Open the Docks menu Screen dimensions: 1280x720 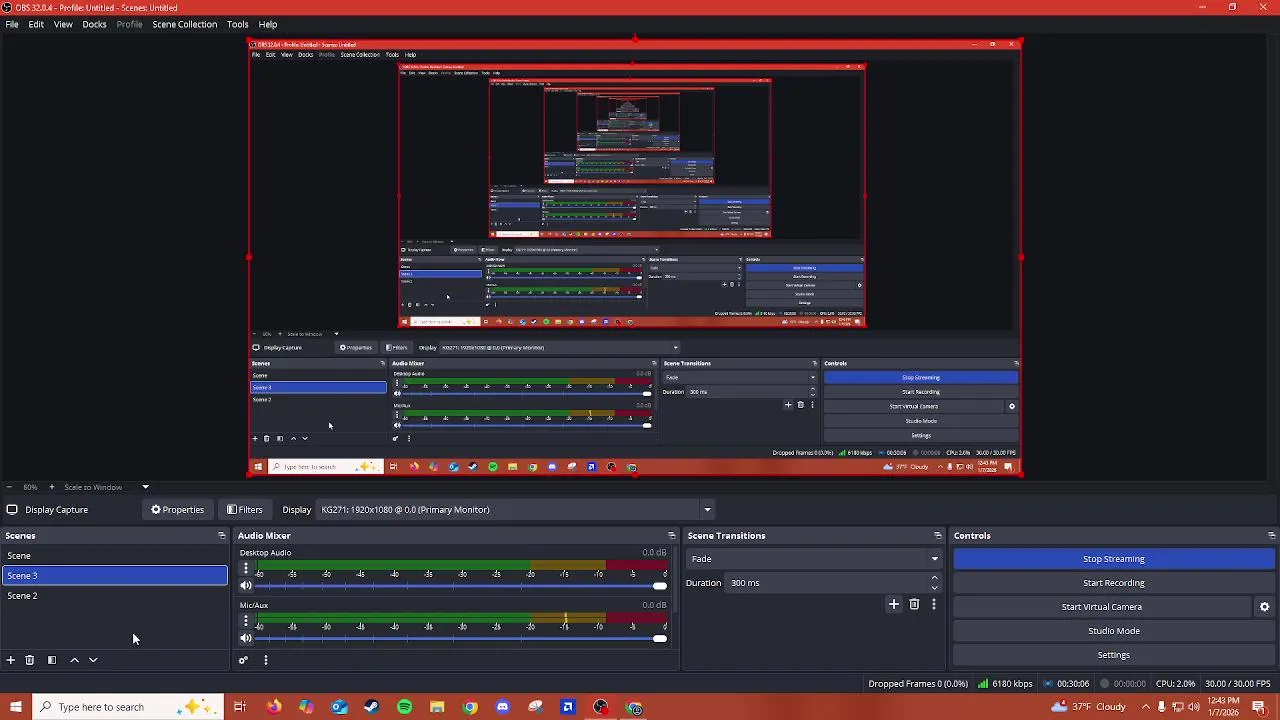tap(94, 24)
